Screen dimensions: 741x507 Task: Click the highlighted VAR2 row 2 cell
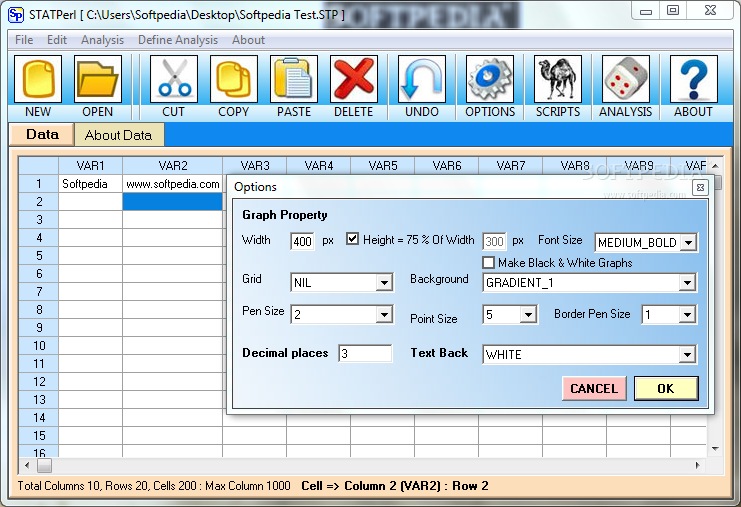tap(172, 202)
